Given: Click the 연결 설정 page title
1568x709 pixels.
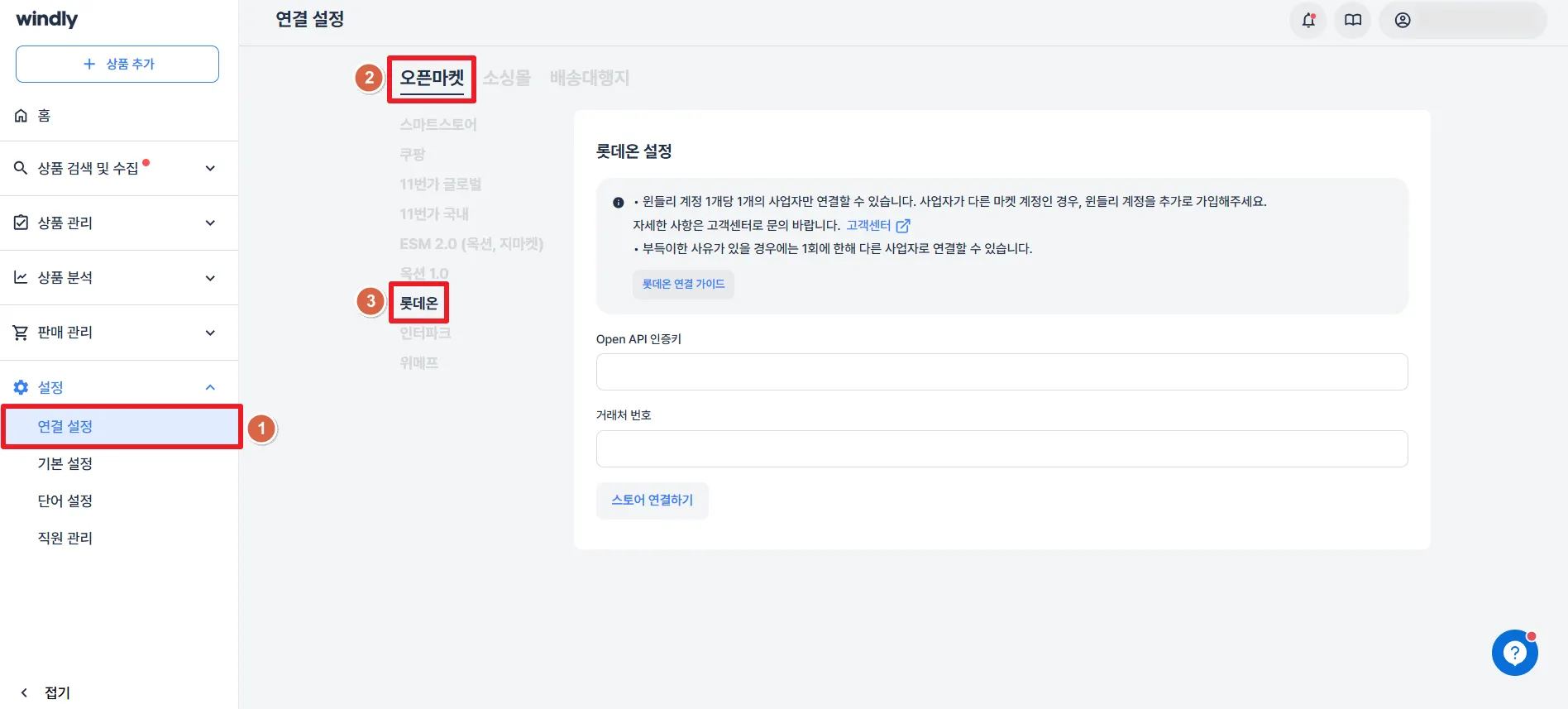Looking at the screenshot, I should (x=310, y=19).
